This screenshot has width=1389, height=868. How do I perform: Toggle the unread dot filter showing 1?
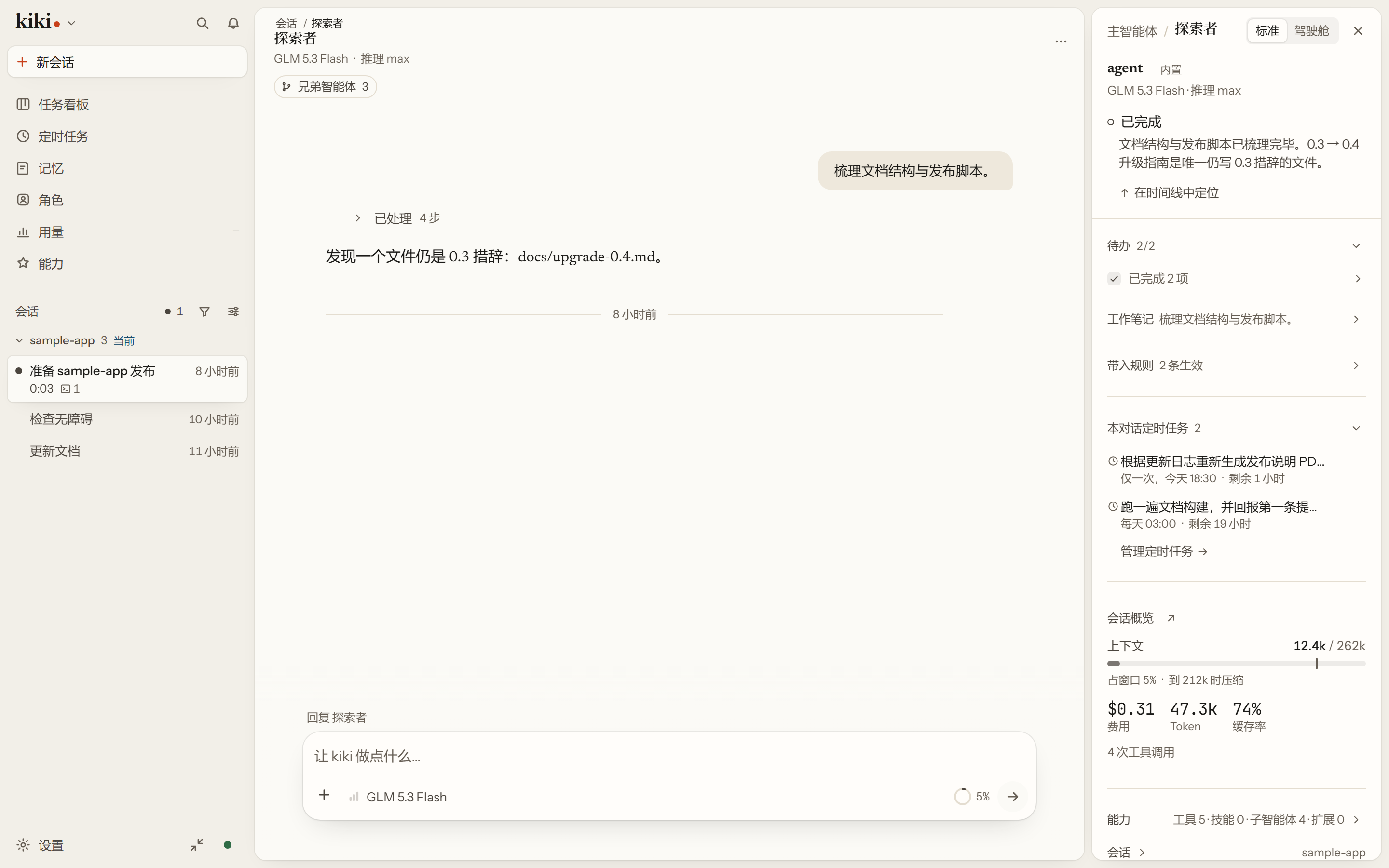tap(174, 312)
